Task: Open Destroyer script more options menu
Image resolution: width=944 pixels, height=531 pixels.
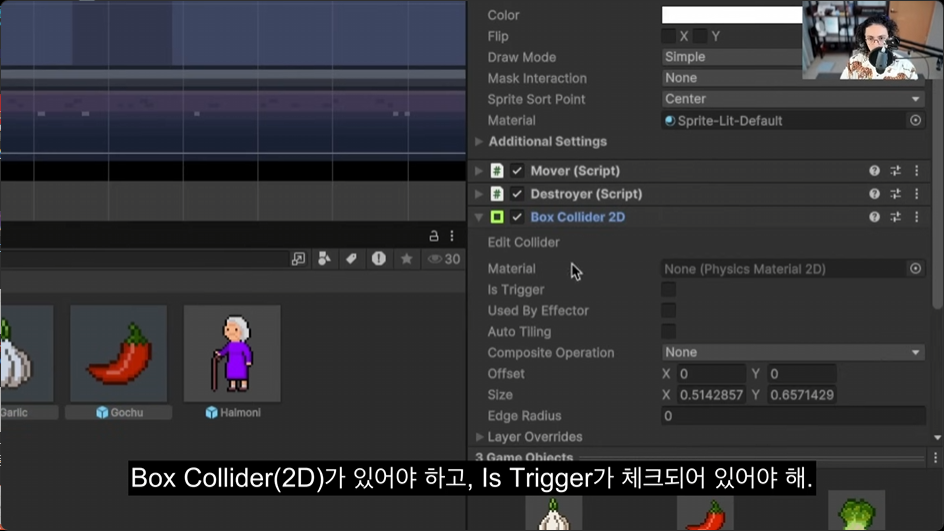Action: [916, 194]
